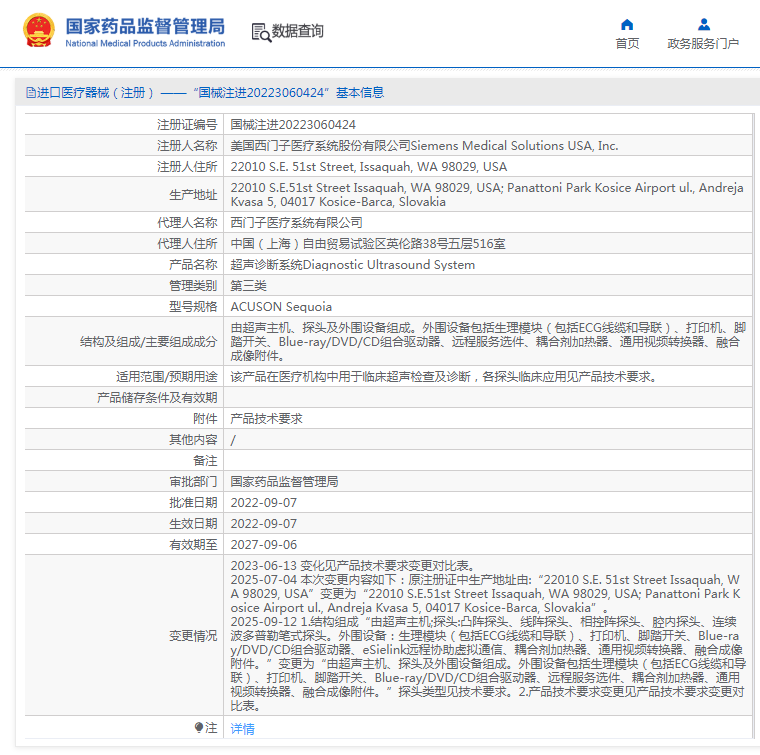Click the 首页 home icon
The width and height of the screenshot is (760, 755).
(627, 25)
